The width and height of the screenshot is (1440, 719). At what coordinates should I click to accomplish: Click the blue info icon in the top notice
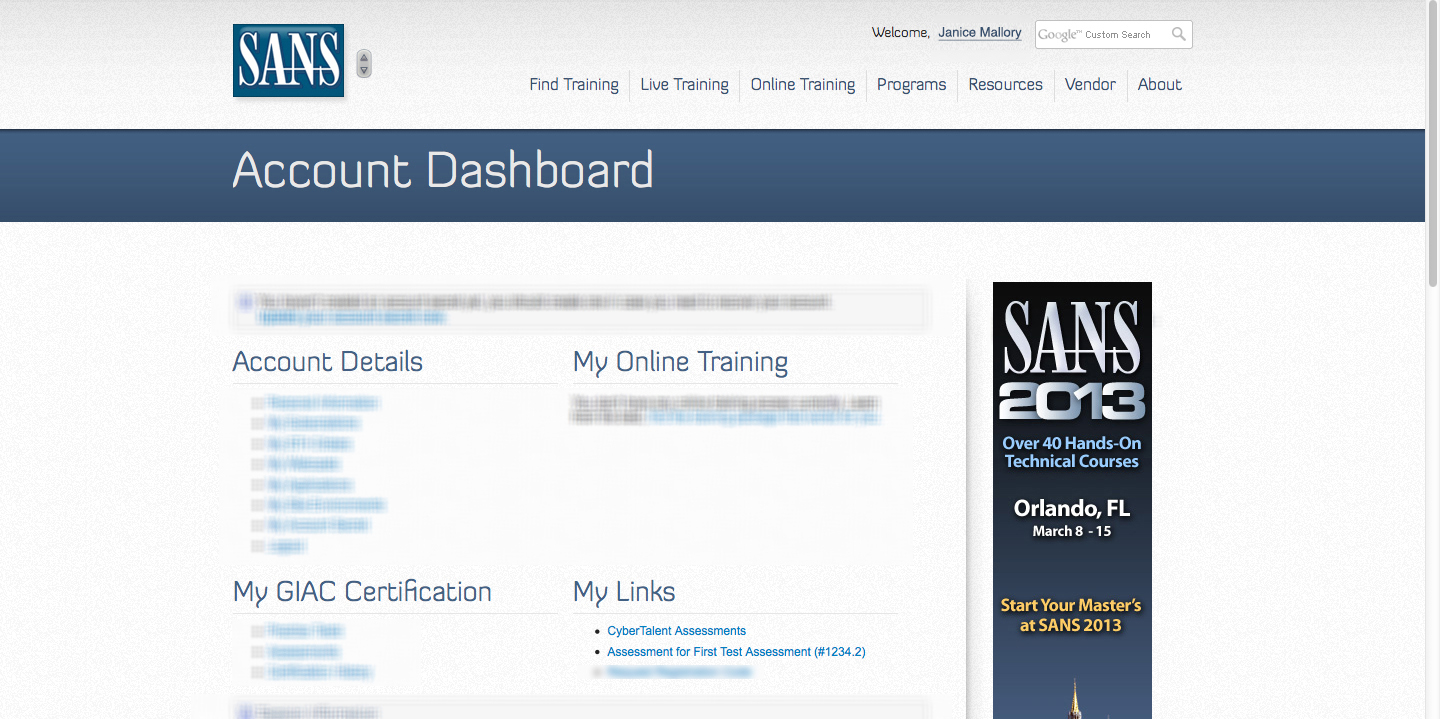tap(245, 301)
